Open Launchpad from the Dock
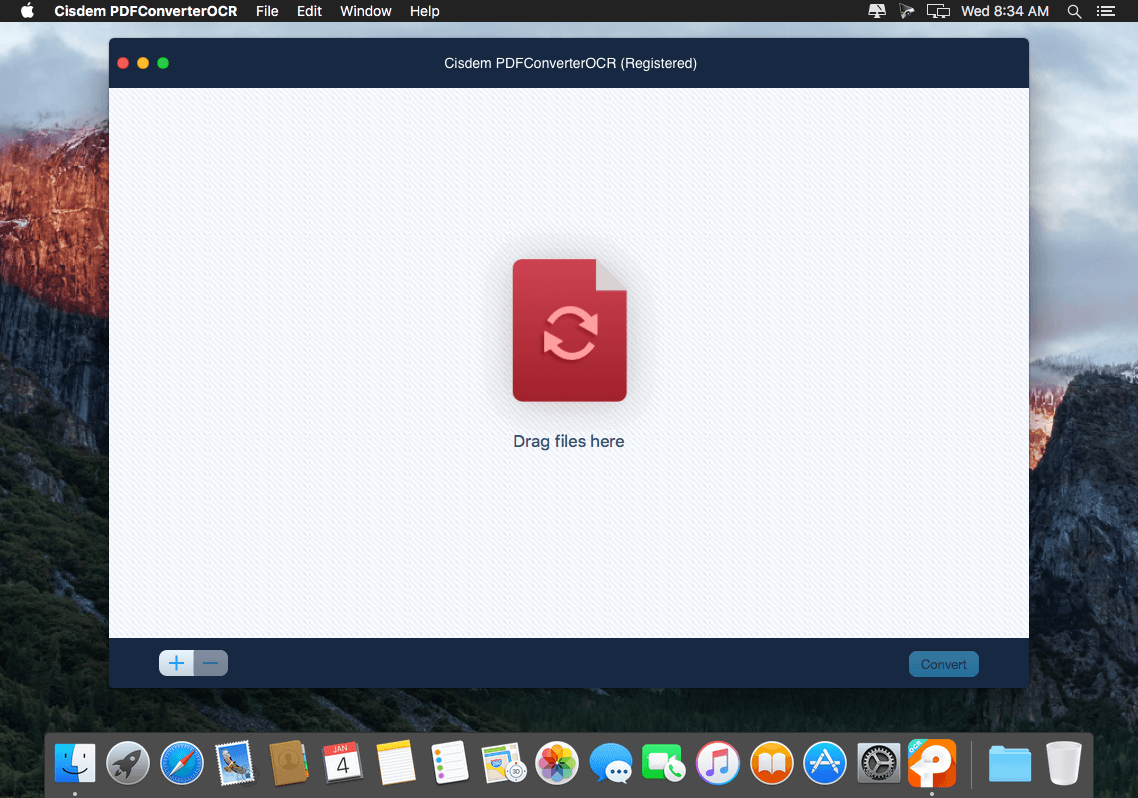Image resolution: width=1138 pixels, height=798 pixels. coord(128,763)
